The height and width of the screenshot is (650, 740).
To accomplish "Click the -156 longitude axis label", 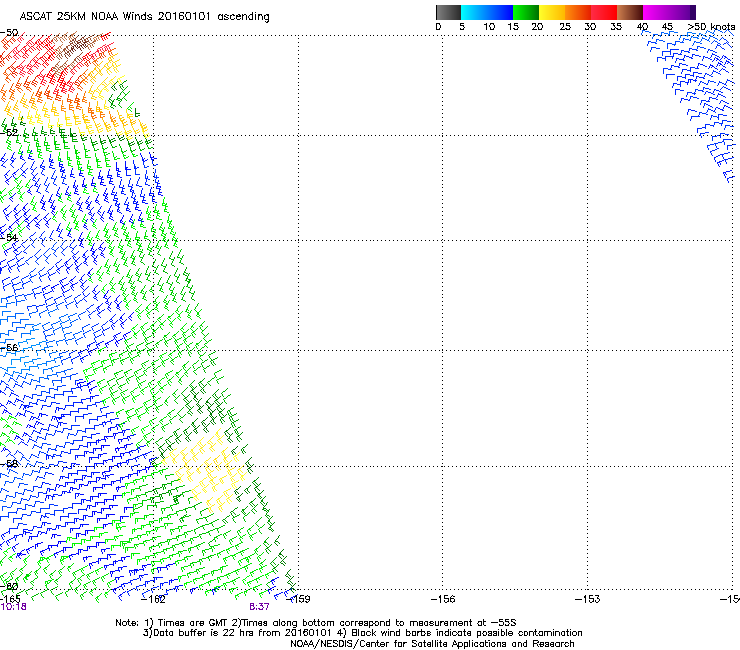I will pyautogui.click(x=443, y=599).
